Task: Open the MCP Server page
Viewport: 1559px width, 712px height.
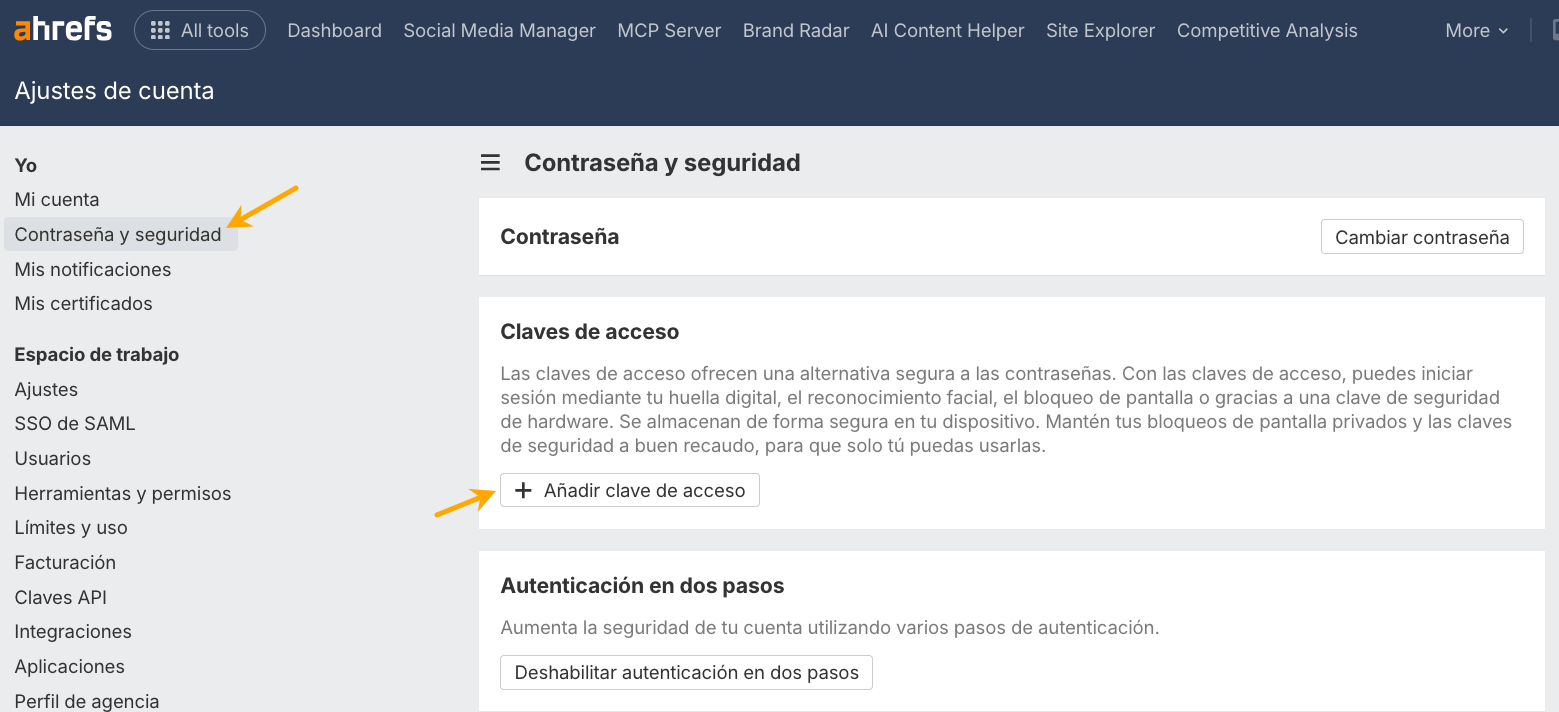Action: click(668, 31)
